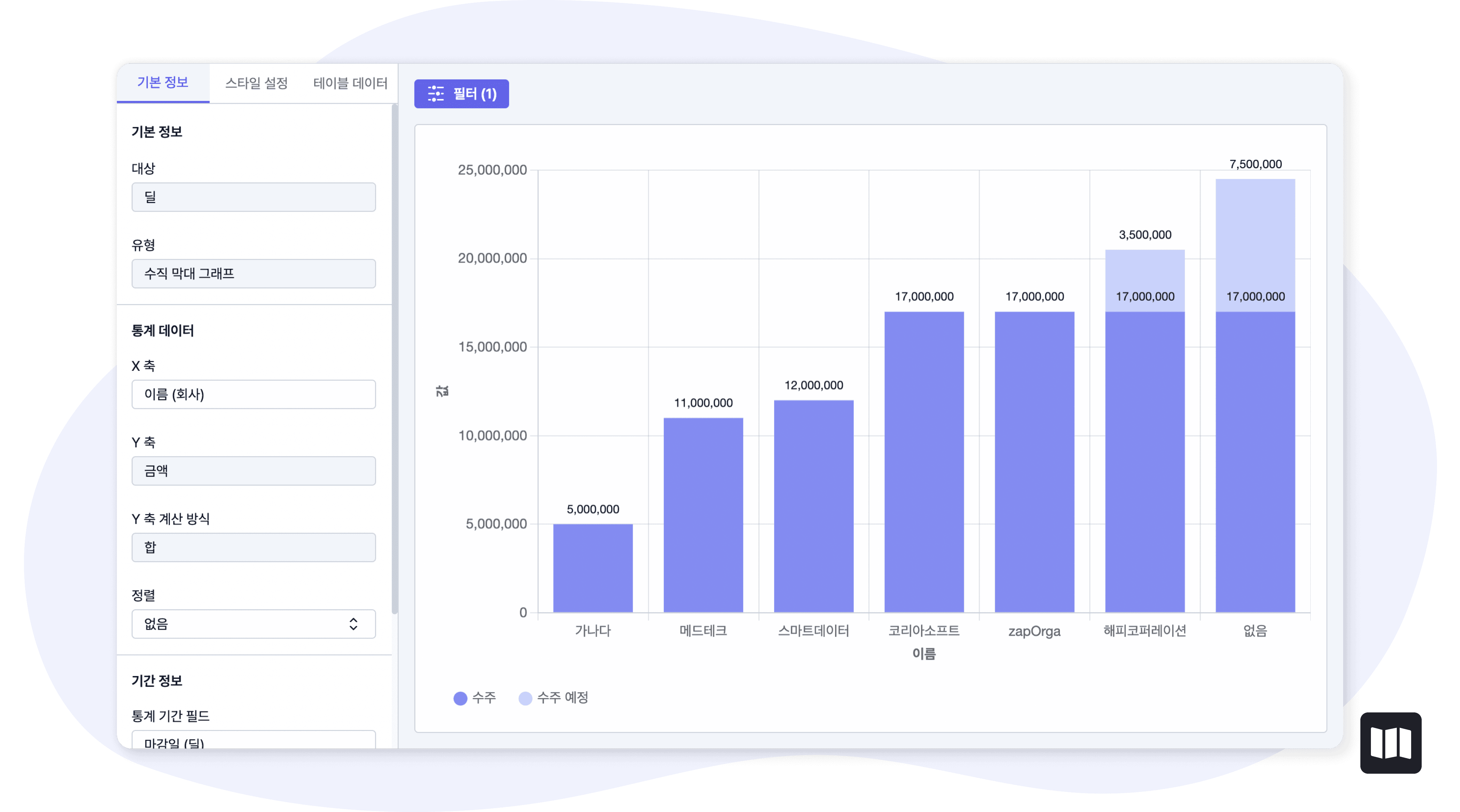Click the 10,000,000 y-axis tick
This screenshot has height=812, width=1460.
(492, 436)
